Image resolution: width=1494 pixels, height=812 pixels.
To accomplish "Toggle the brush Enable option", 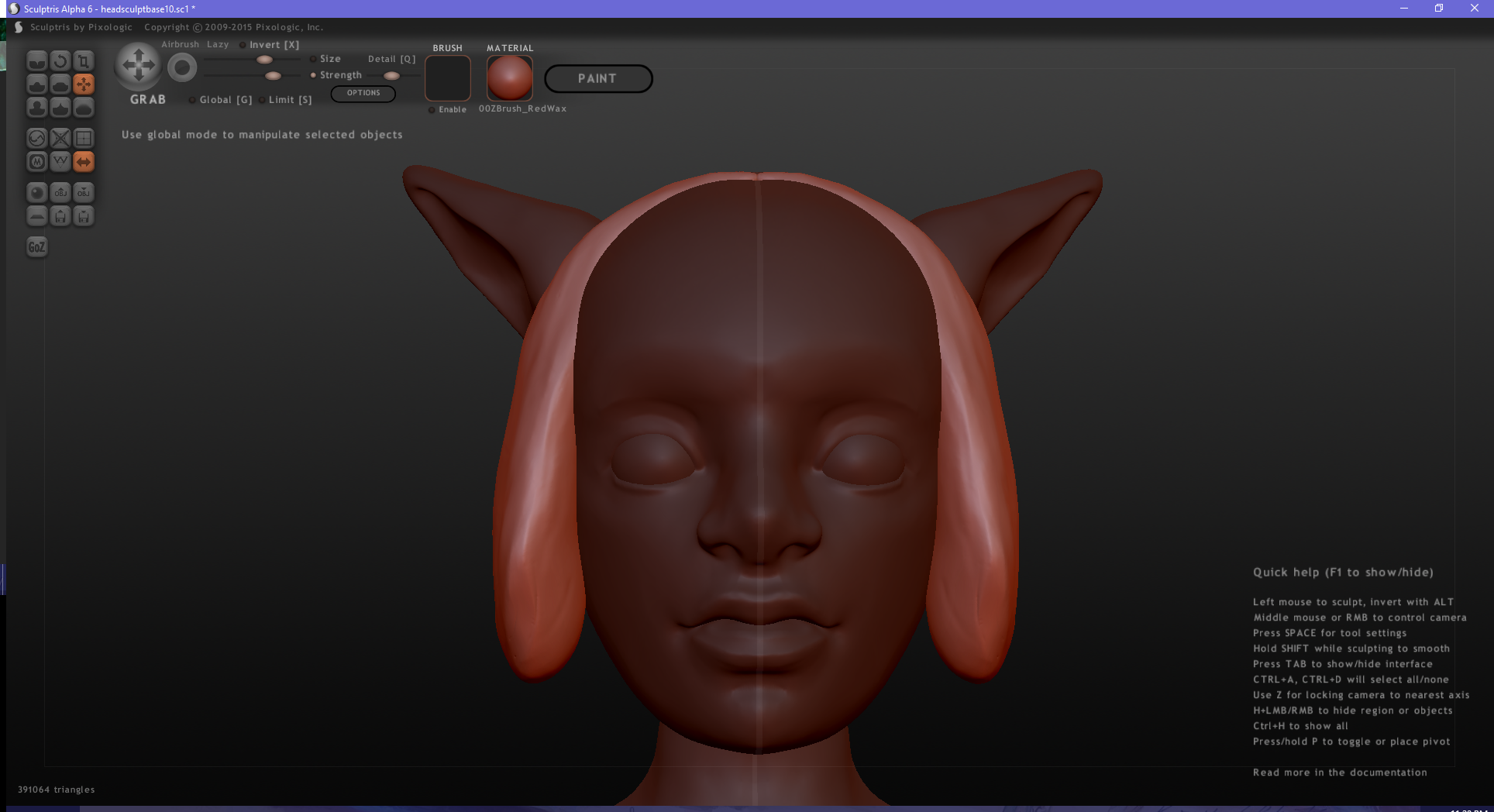I will point(432,110).
